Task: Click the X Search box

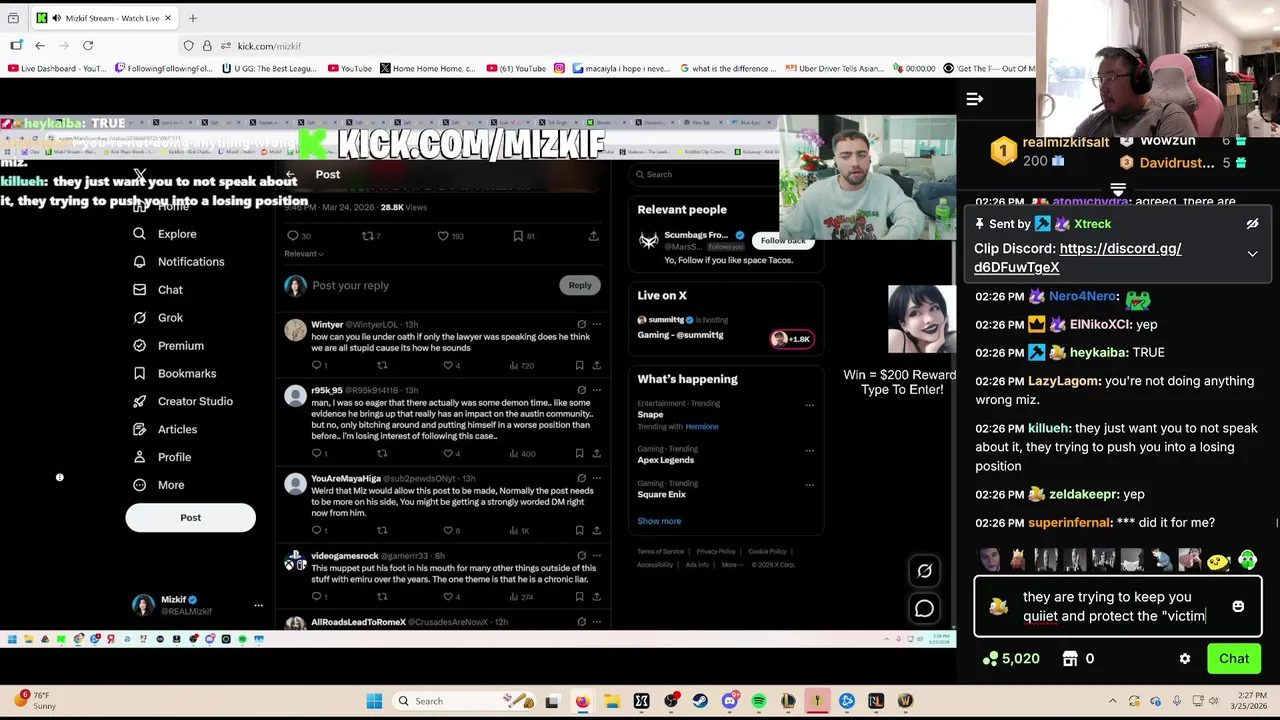Action: (x=705, y=174)
